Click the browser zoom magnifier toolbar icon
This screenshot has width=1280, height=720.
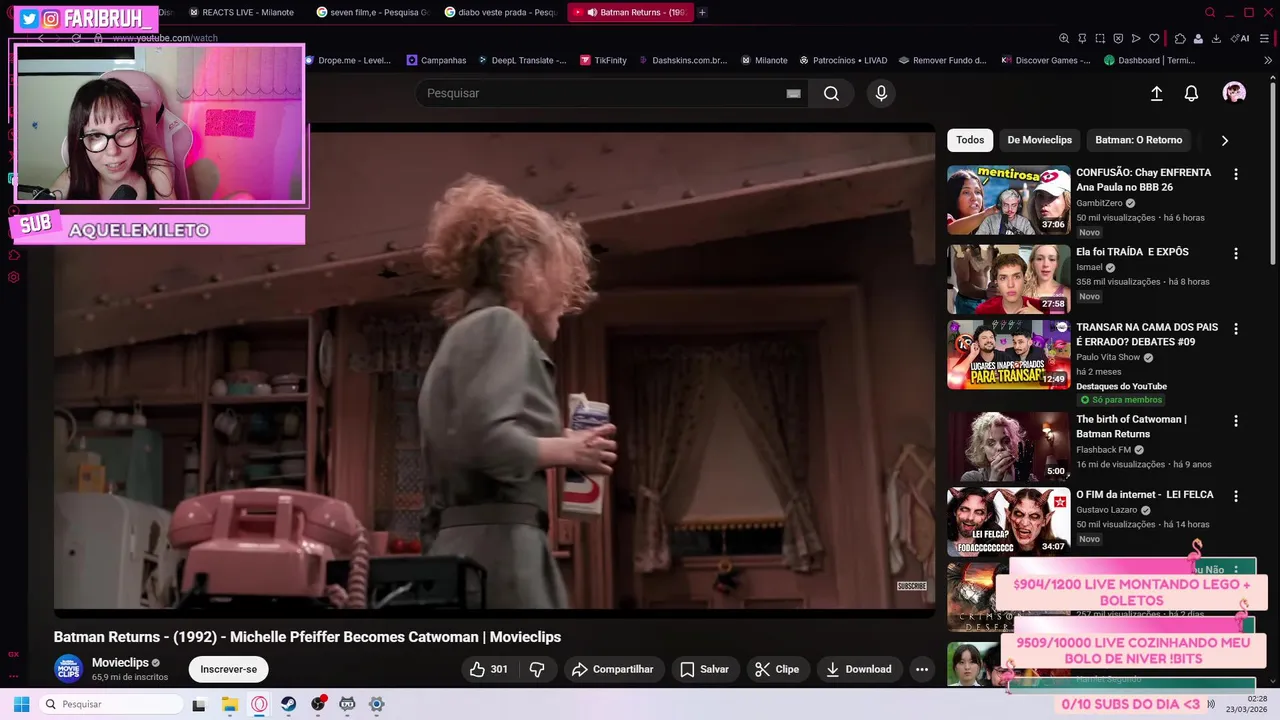coord(1064,38)
